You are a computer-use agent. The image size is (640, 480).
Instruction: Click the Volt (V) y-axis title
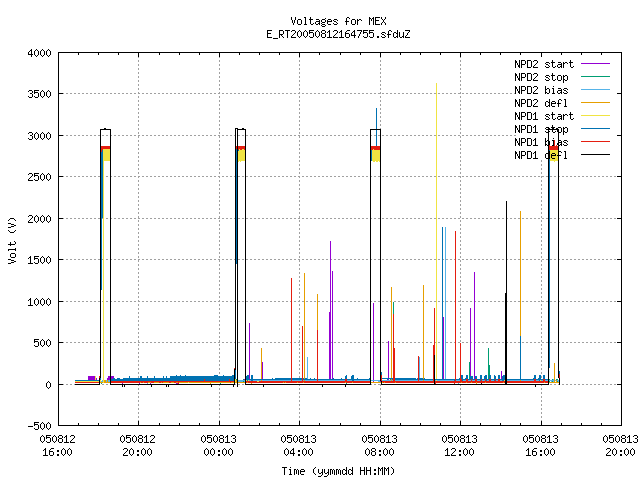click(x=12, y=240)
